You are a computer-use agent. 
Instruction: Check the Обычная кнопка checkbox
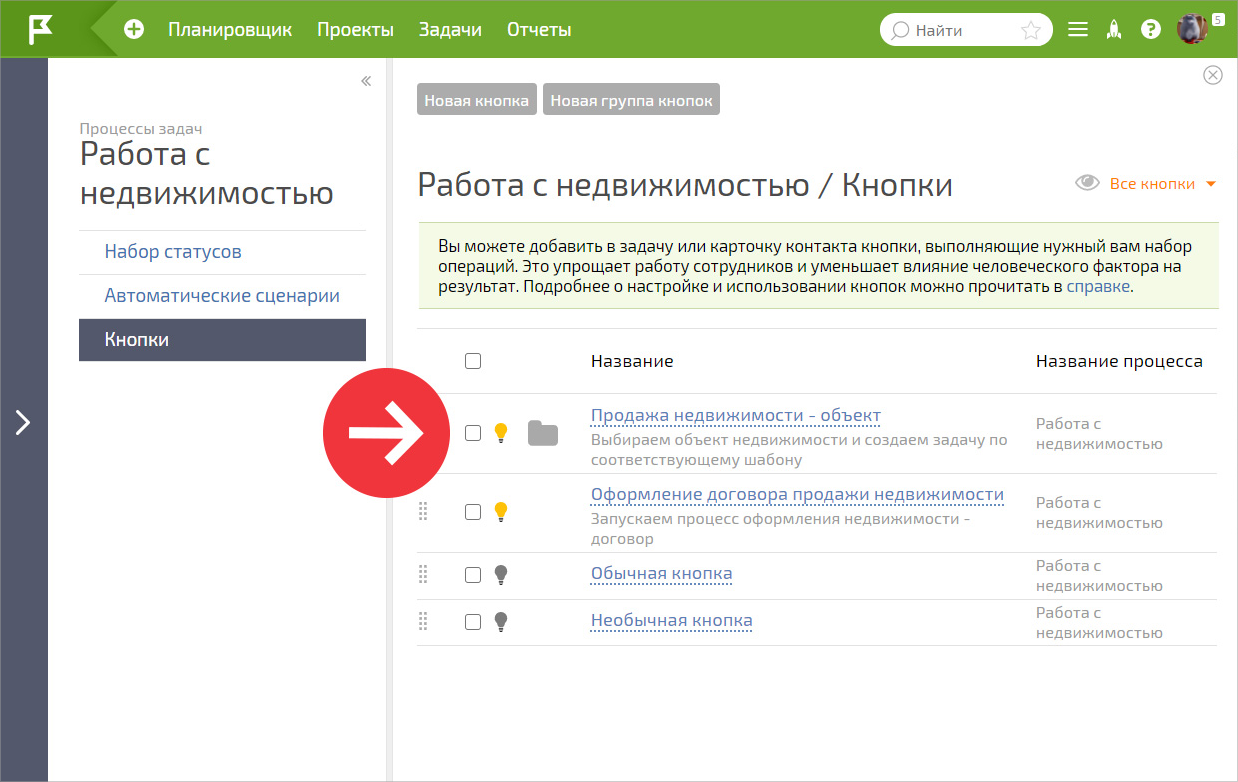pos(473,575)
